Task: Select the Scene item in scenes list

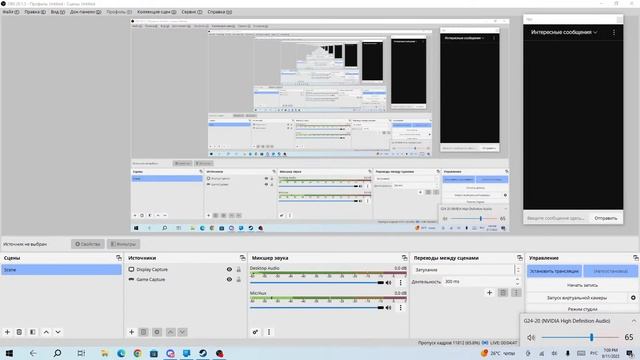Action: coord(61,270)
